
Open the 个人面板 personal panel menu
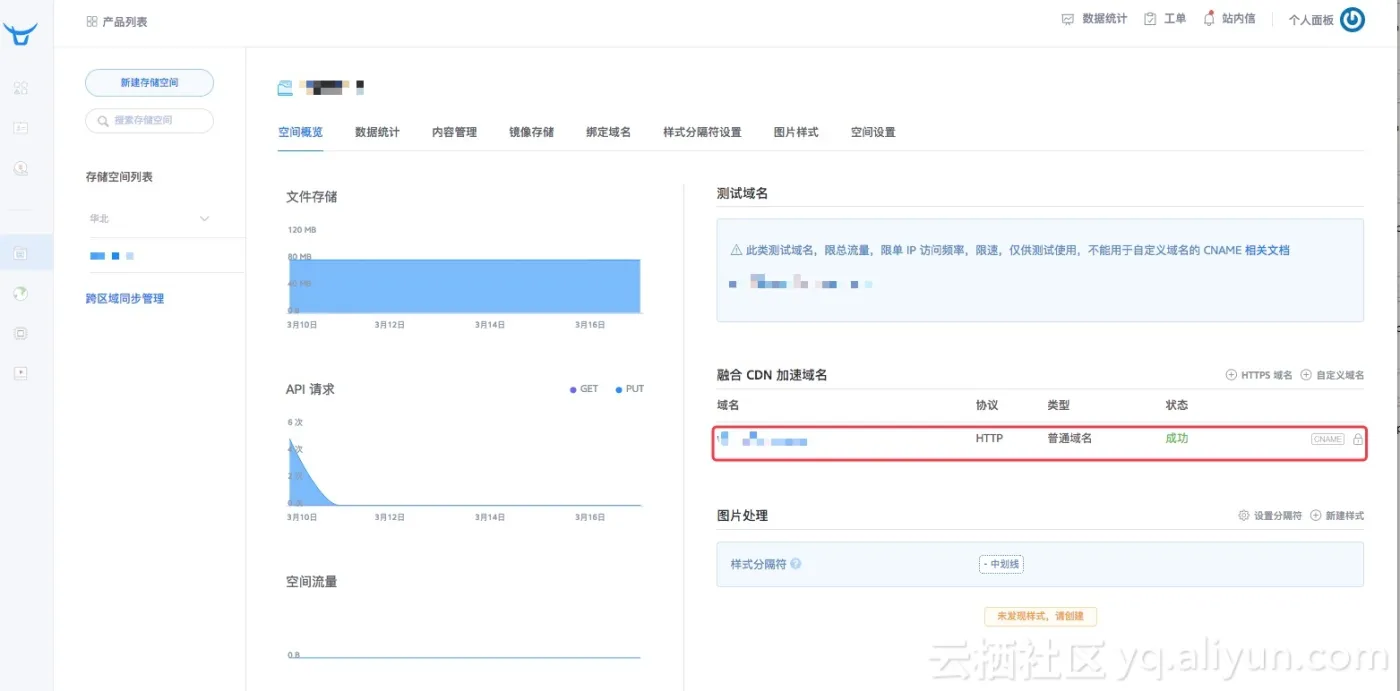click(x=1310, y=20)
